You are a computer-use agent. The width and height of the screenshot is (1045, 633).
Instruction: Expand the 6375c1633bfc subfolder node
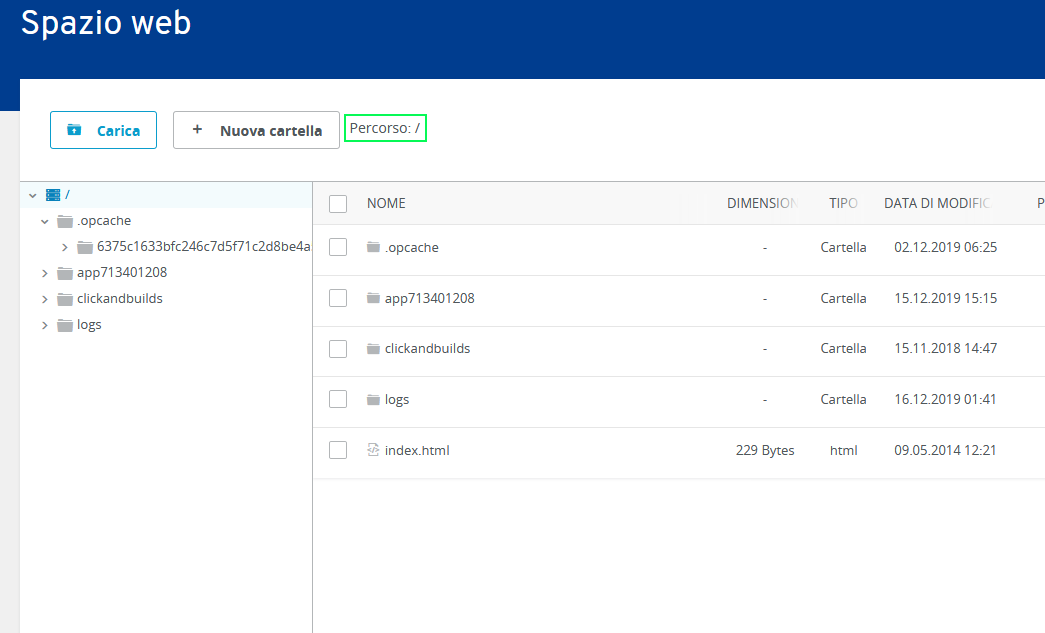64,247
